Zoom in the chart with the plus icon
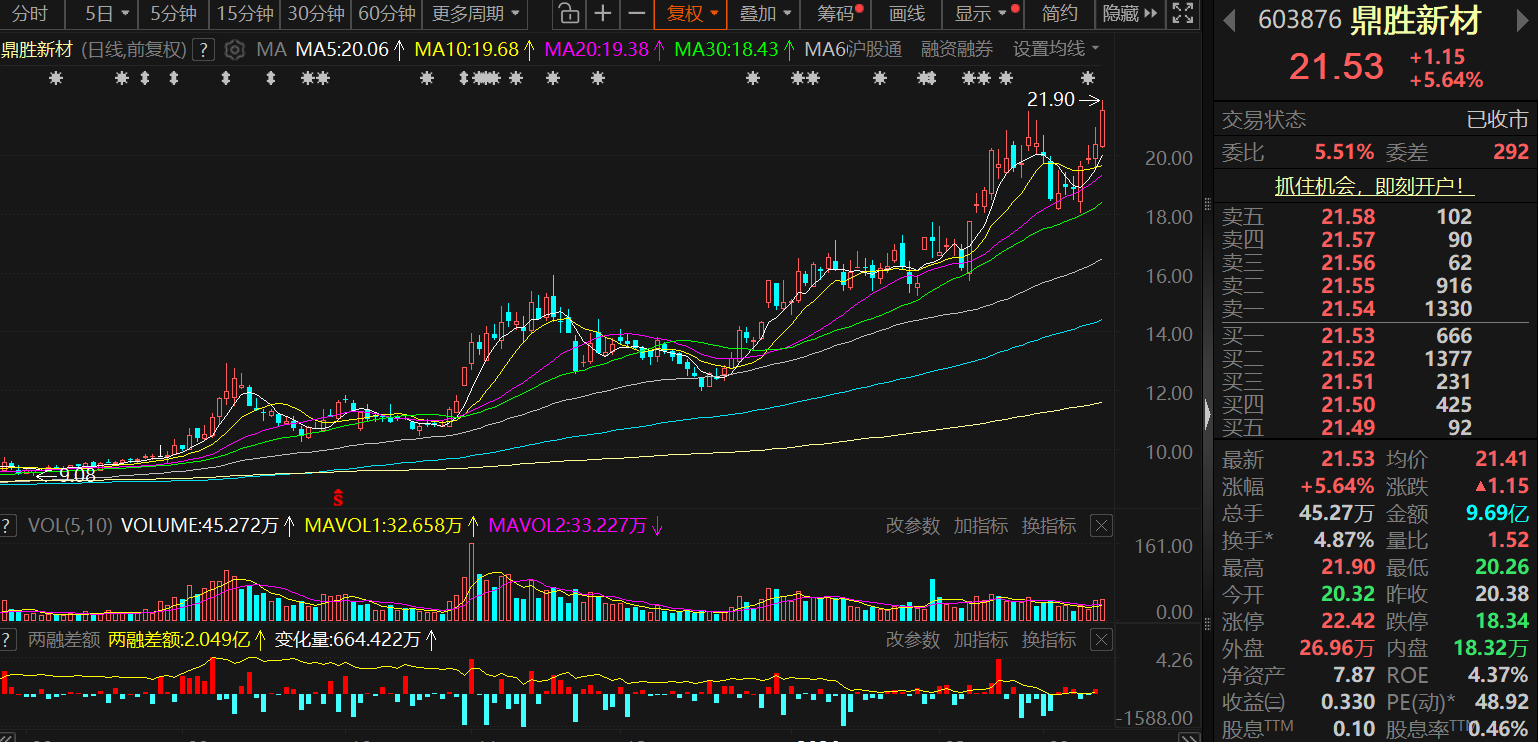The height and width of the screenshot is (742, 1538). (x=602, y=14)
